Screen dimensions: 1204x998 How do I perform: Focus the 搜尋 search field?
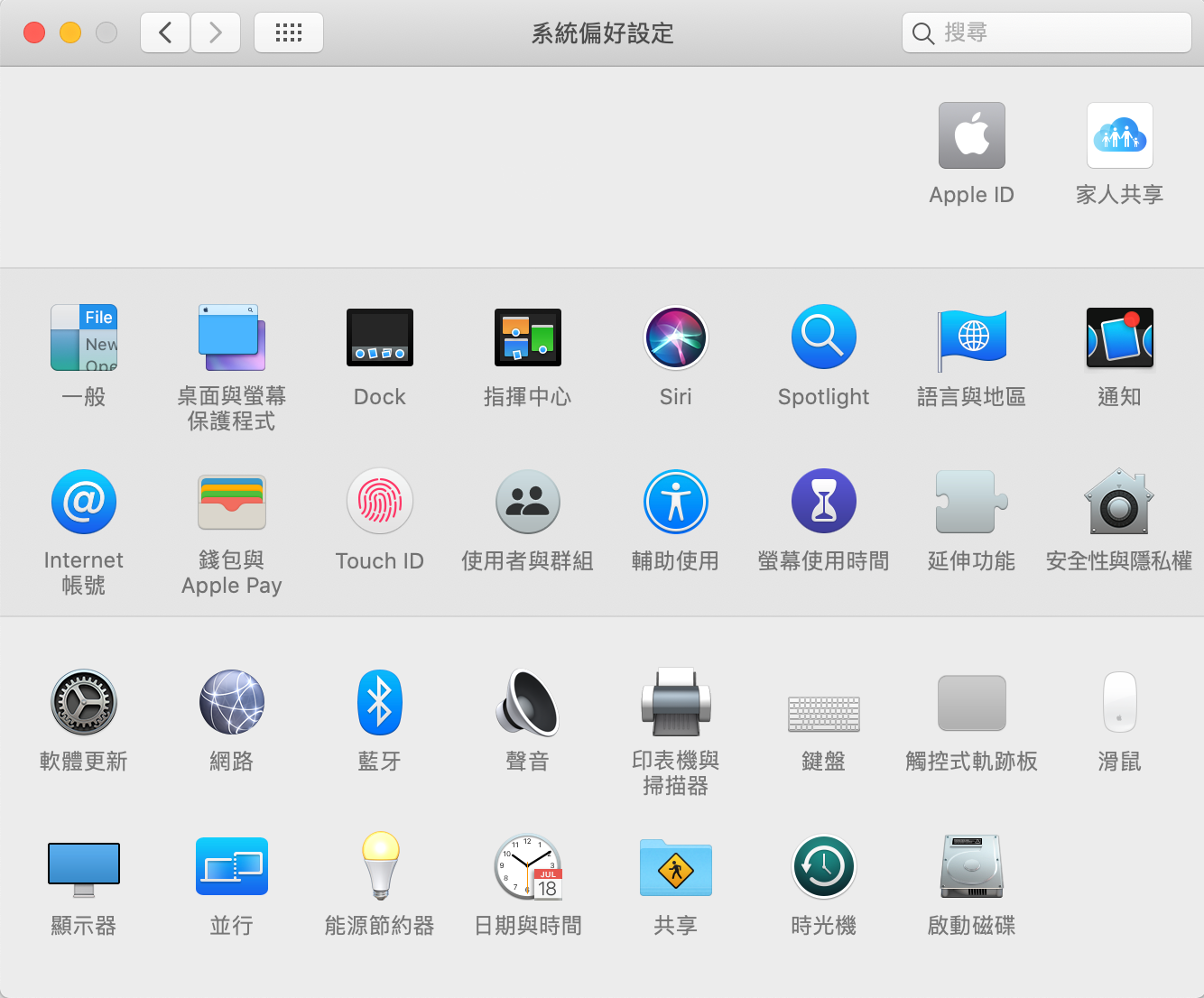pyautogui.click(x=1047, y=32)
